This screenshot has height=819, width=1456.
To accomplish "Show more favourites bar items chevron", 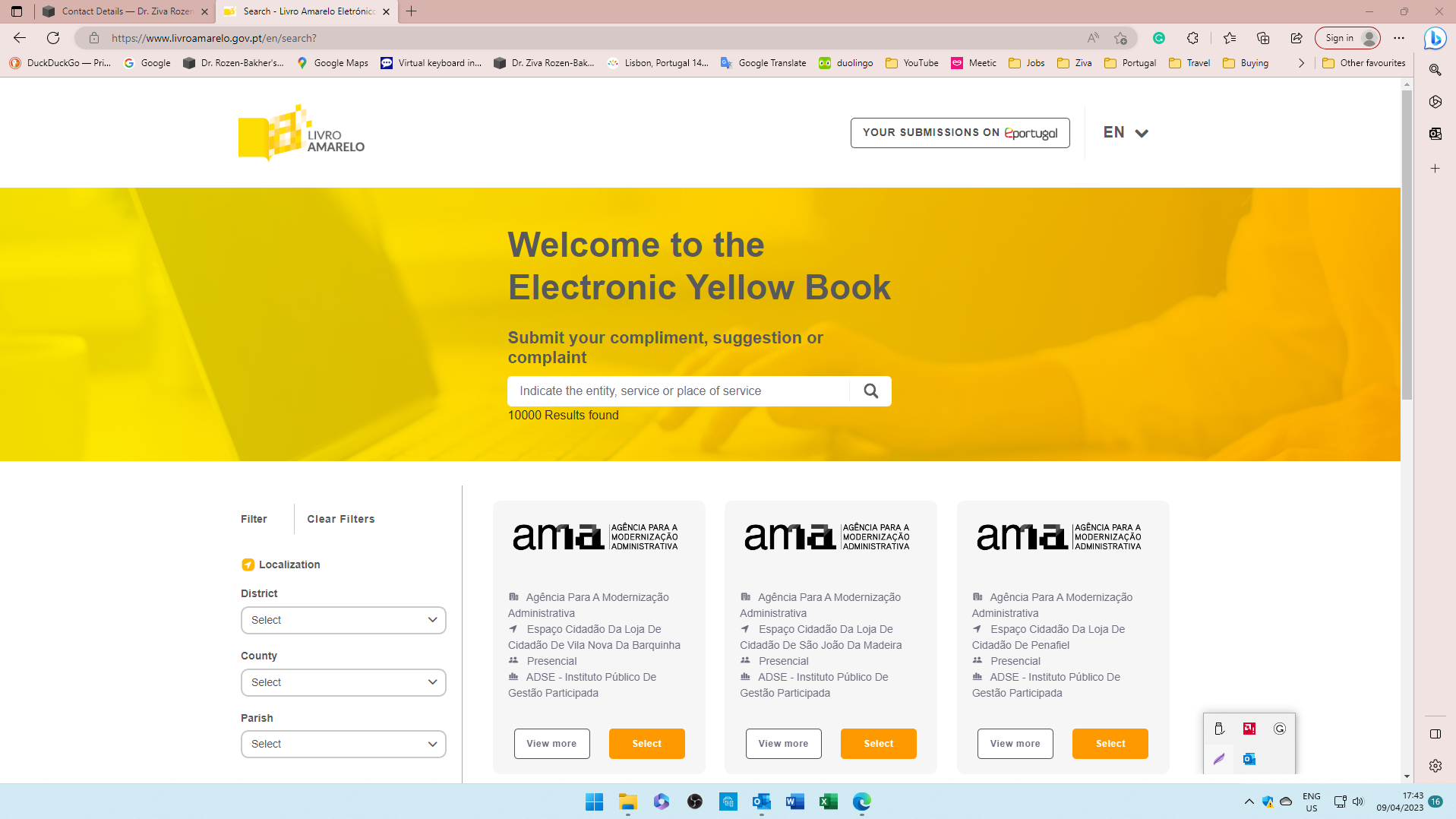I will click(x=1301, y=63).
